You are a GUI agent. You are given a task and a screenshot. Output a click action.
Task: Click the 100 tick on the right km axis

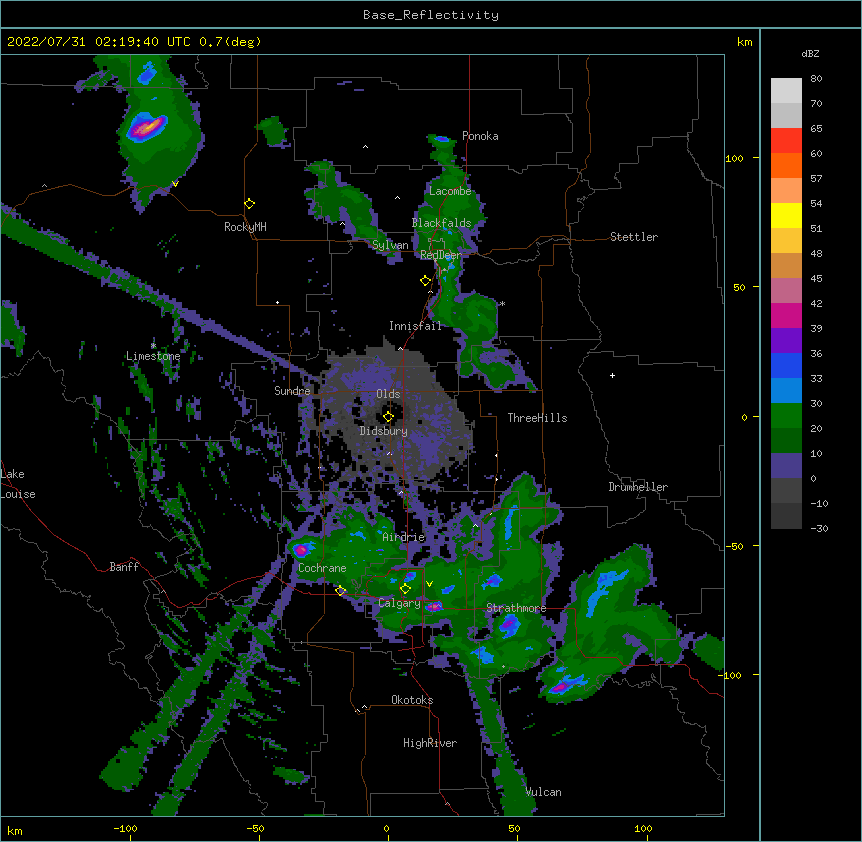point(734,158)
